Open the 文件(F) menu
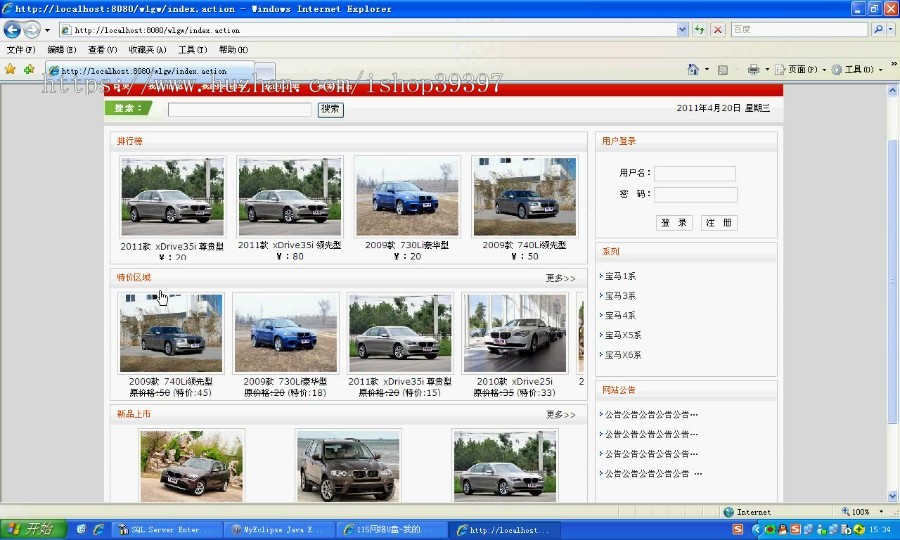900x540 pixels. coord(21,50)
